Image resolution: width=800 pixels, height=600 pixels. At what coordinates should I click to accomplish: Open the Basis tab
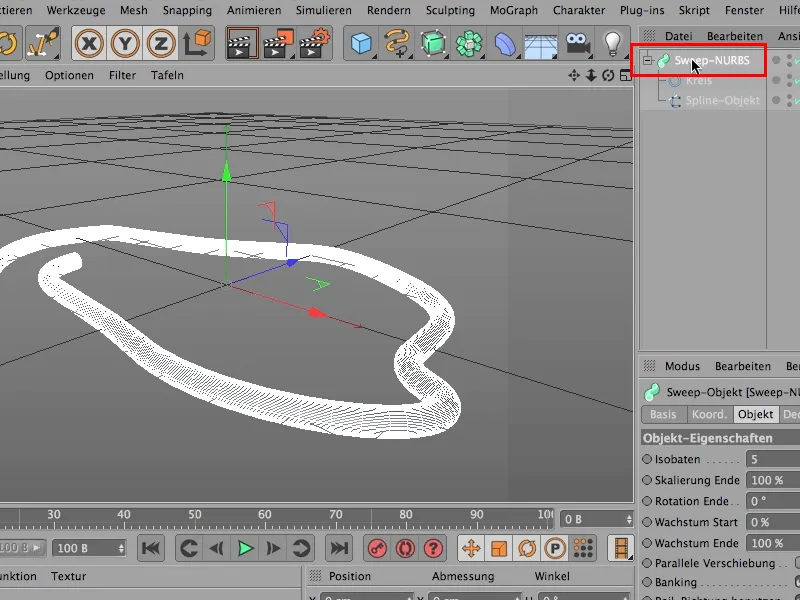[663, 414]
